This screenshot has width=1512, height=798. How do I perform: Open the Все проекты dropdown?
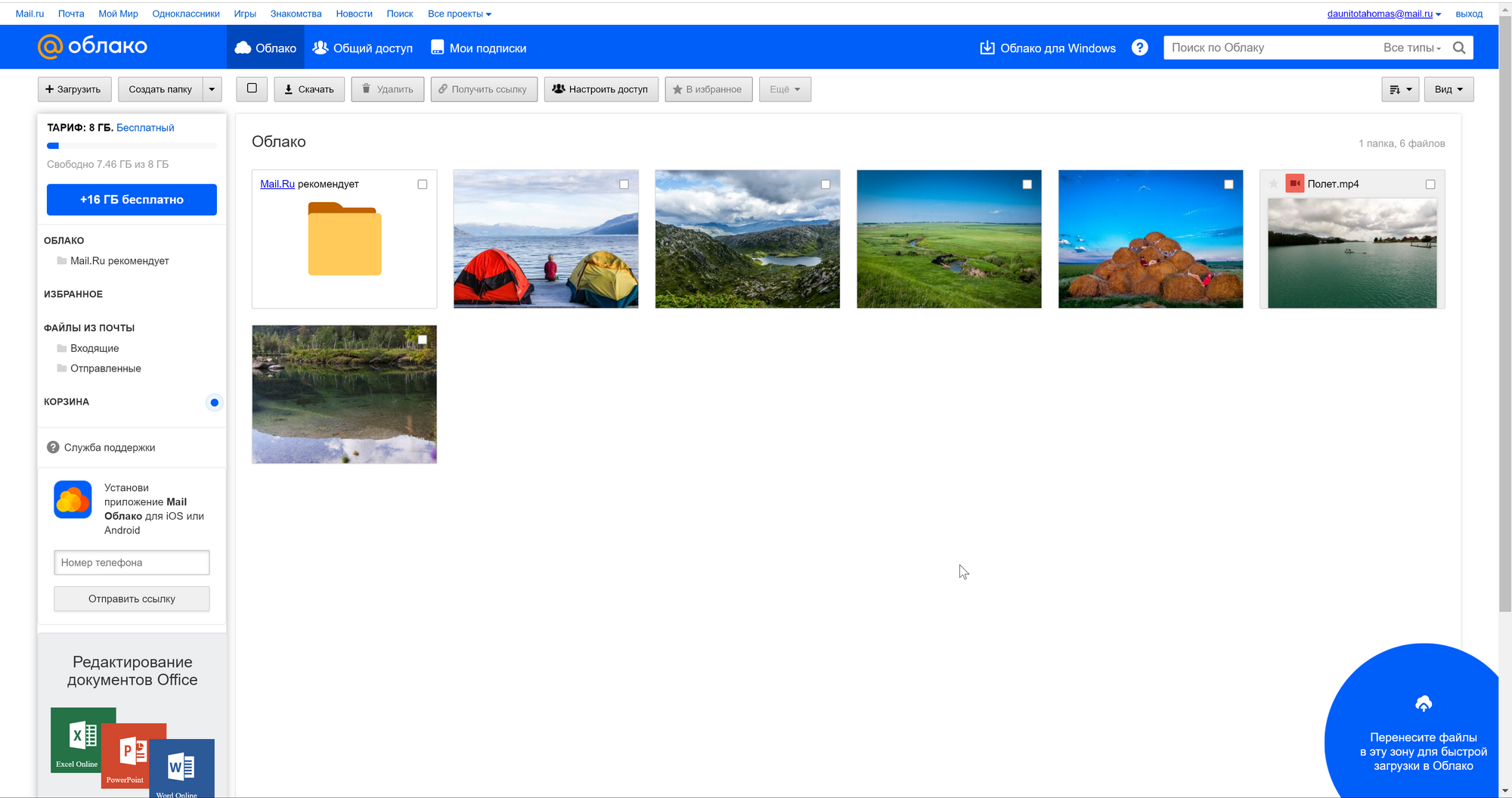click(x=459, y=13)
